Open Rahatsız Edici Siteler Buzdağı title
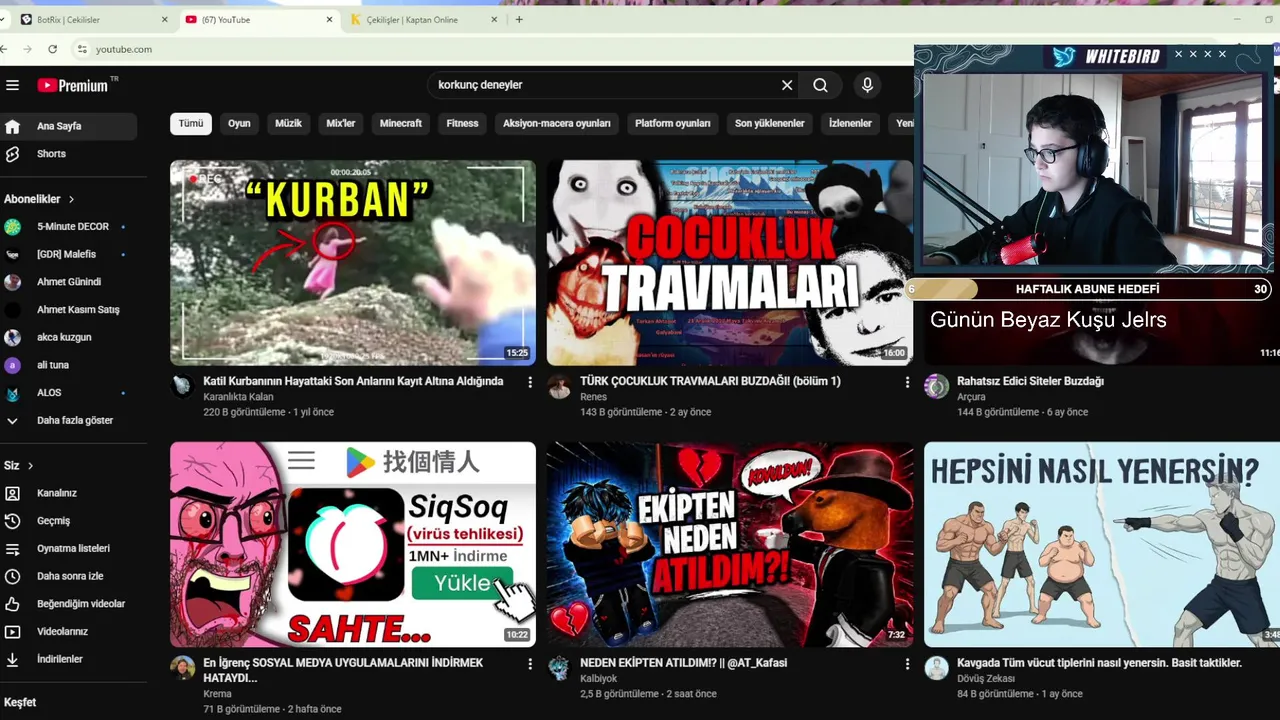Screen dimensions: 1280x720 (1030, 381)
